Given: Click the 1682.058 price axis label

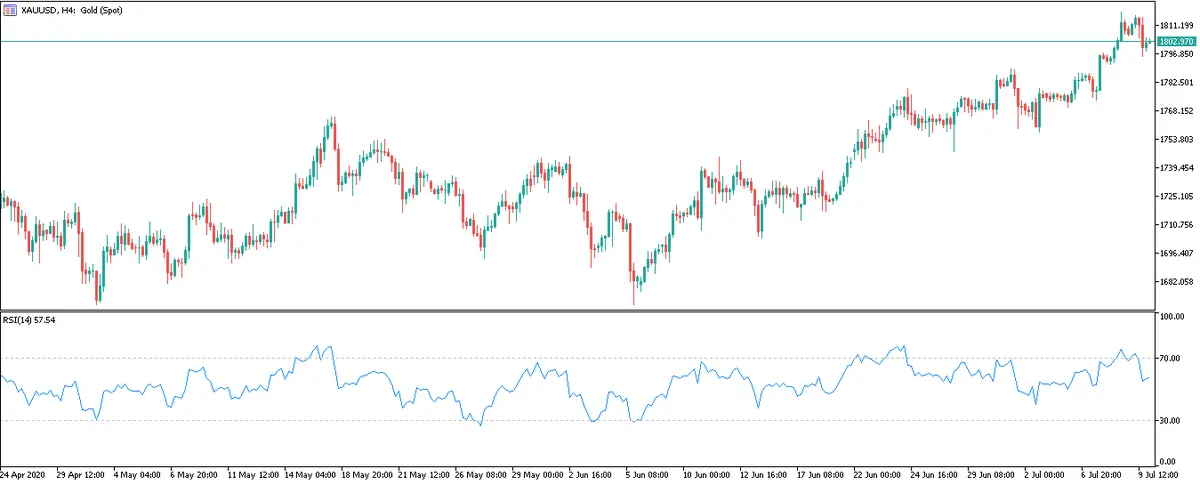Looking at the screenshot, I should pos(1176,282).
